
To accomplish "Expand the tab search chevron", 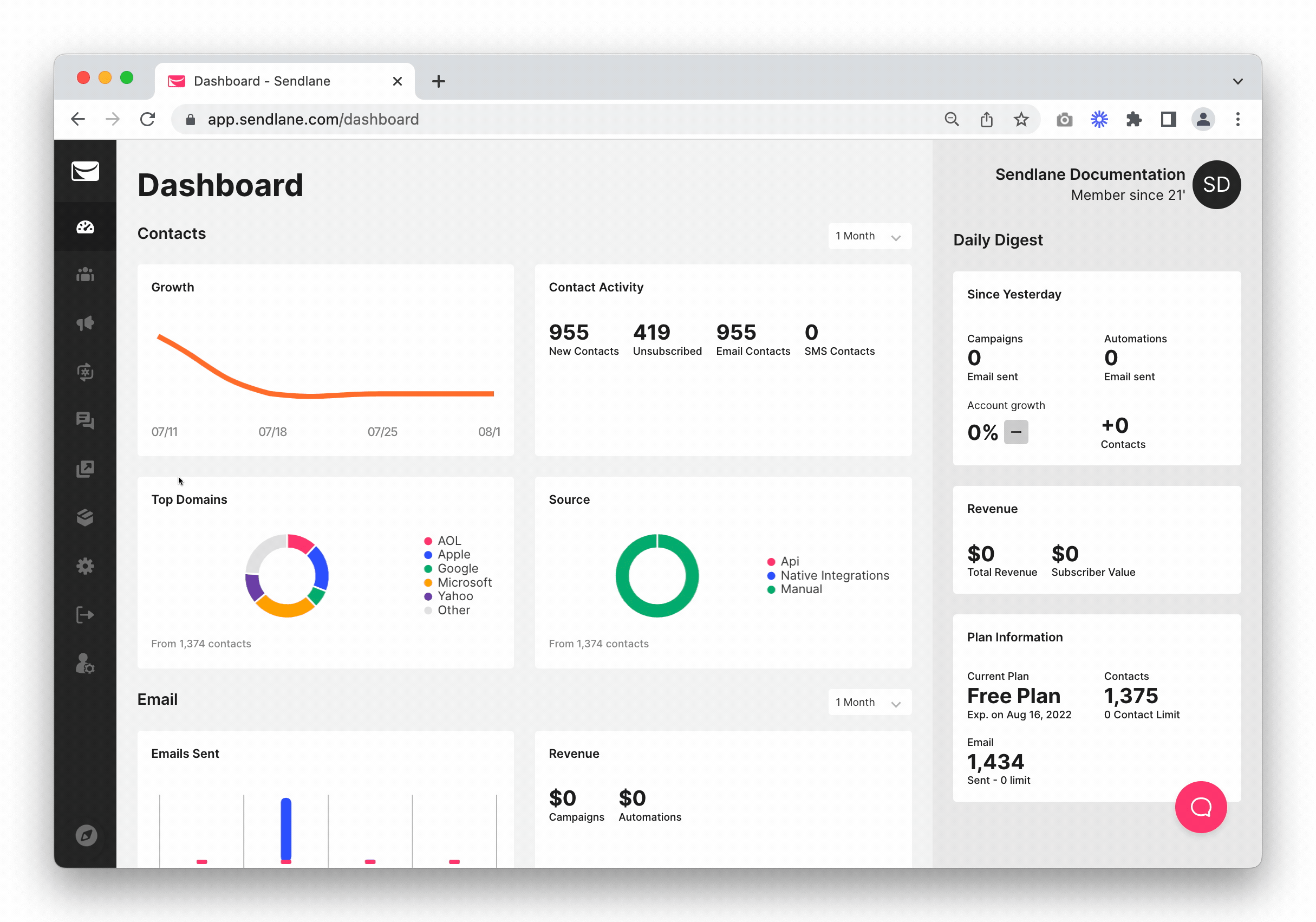I will [x=1238, y=81].
